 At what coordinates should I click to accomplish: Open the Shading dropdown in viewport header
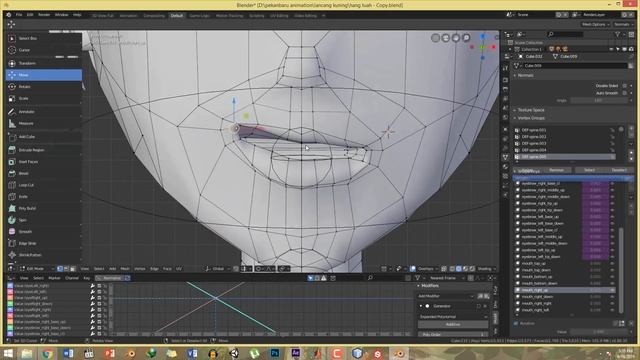click(487, 269)
